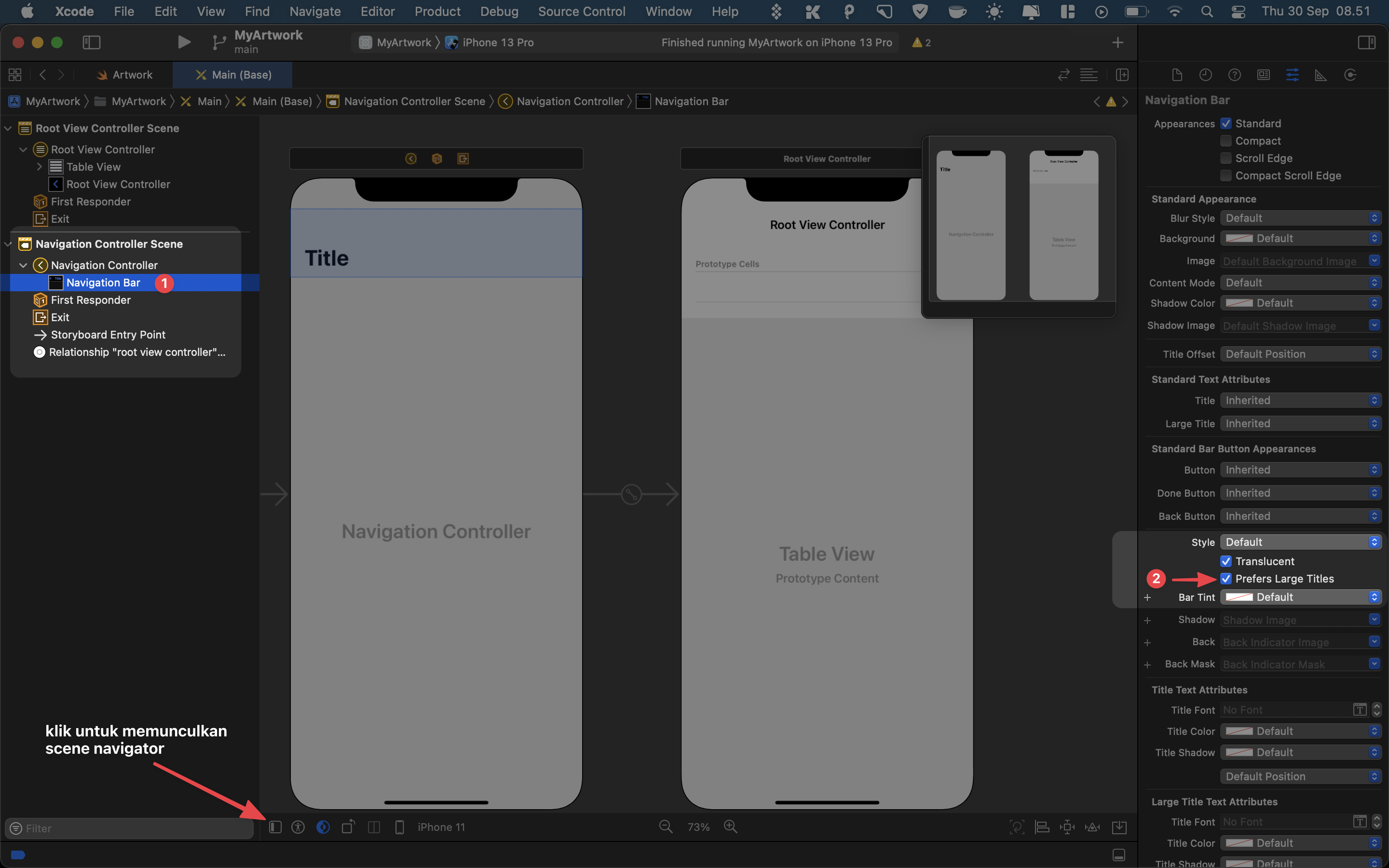Zoom out the canvas with minus magnifier
Screen dimensions: 1389x868
[x=666, y=827]
